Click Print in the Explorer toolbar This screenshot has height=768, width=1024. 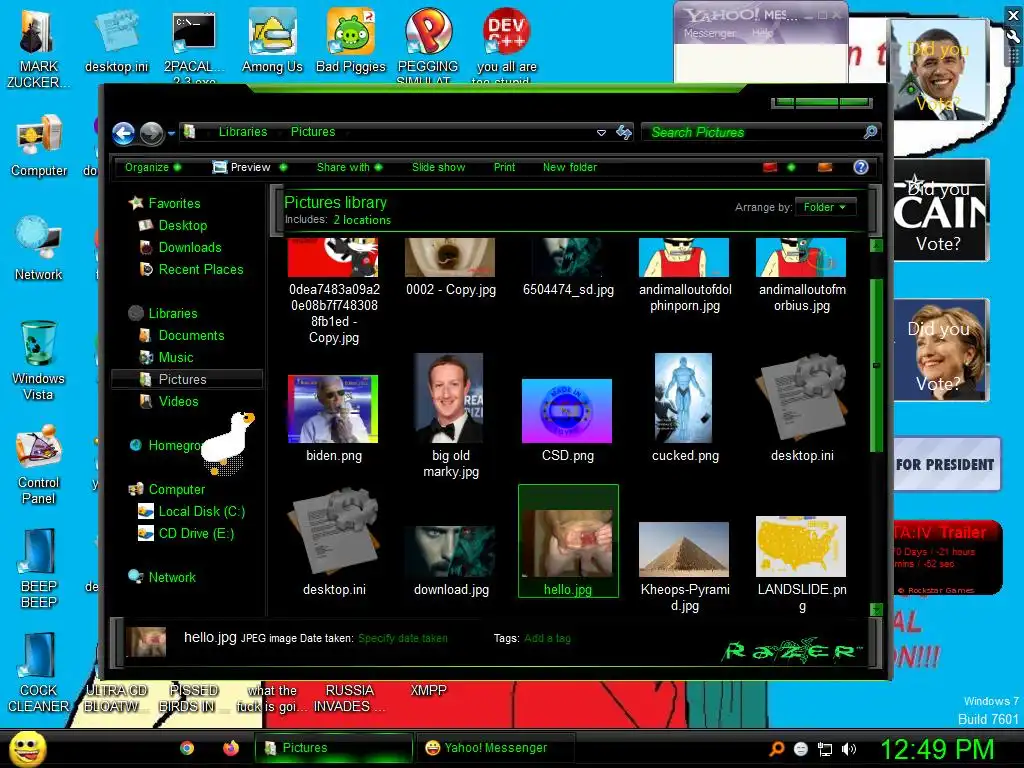[x=504, y=167]
